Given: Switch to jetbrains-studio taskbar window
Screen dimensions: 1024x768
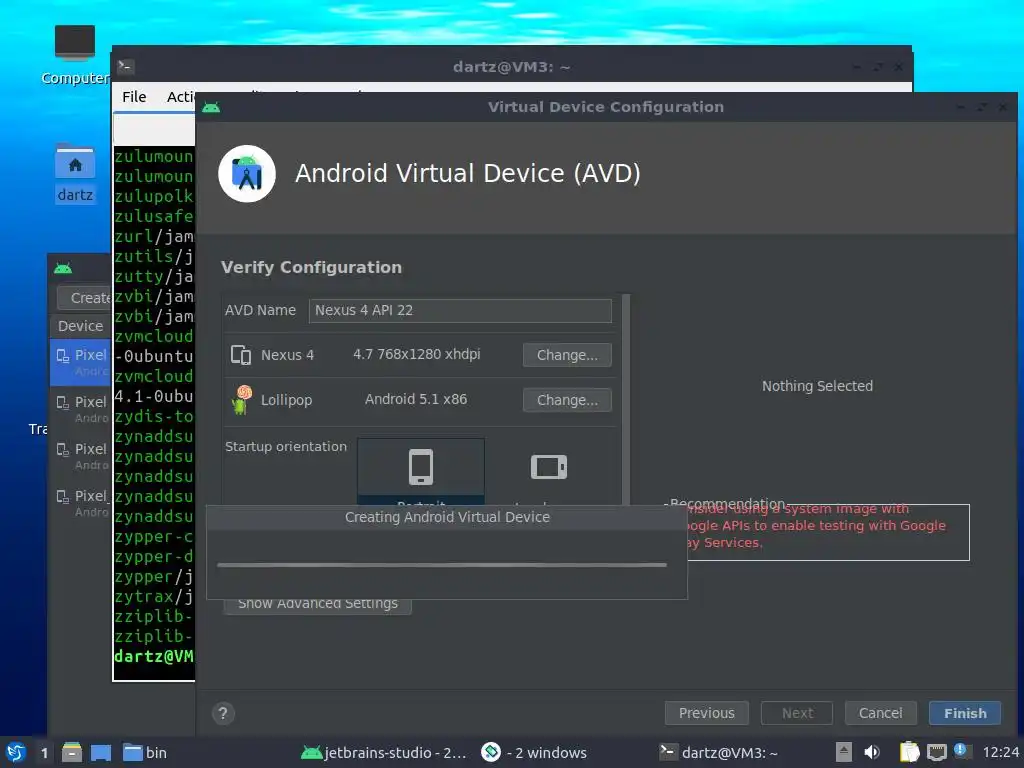Looking at the screenshot, I should click(384, 753).
